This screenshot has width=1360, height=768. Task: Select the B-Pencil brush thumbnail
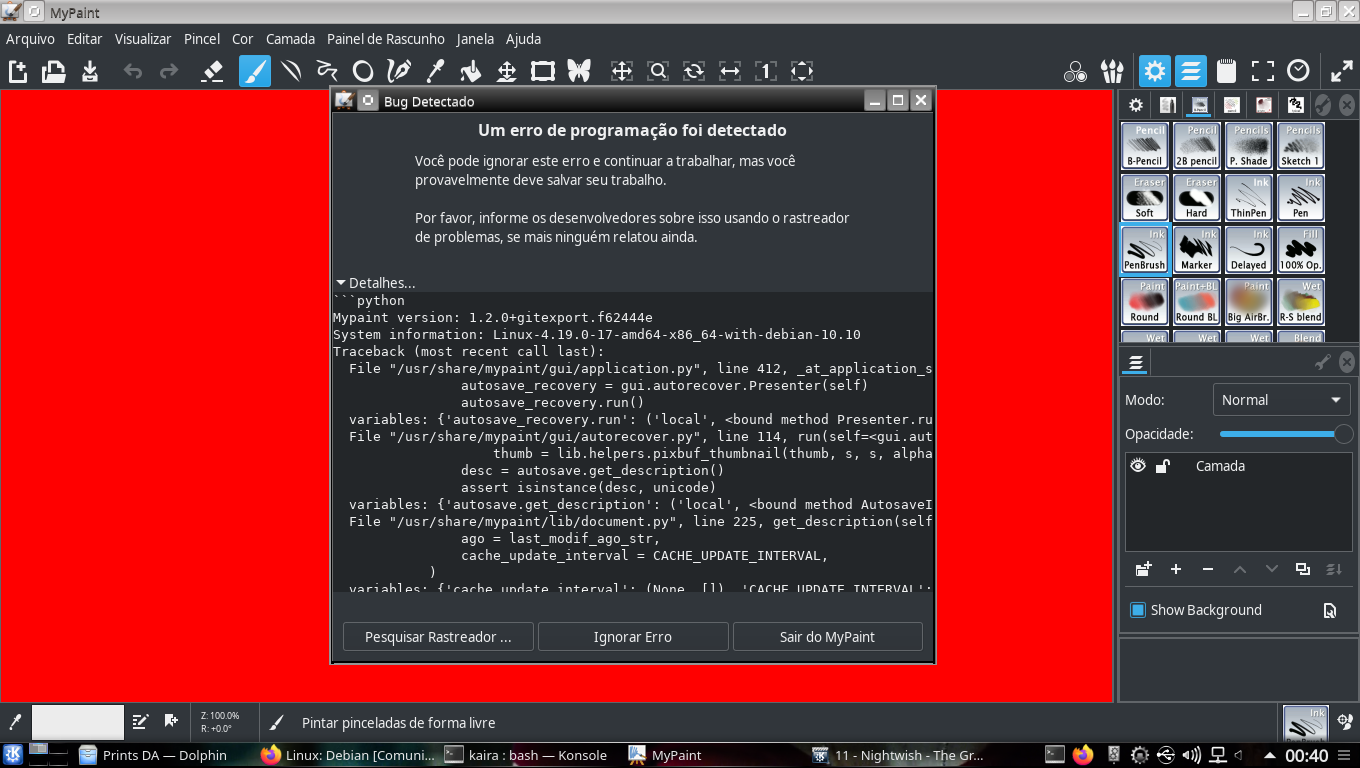pyautogui.click(x=1145, y=146)
